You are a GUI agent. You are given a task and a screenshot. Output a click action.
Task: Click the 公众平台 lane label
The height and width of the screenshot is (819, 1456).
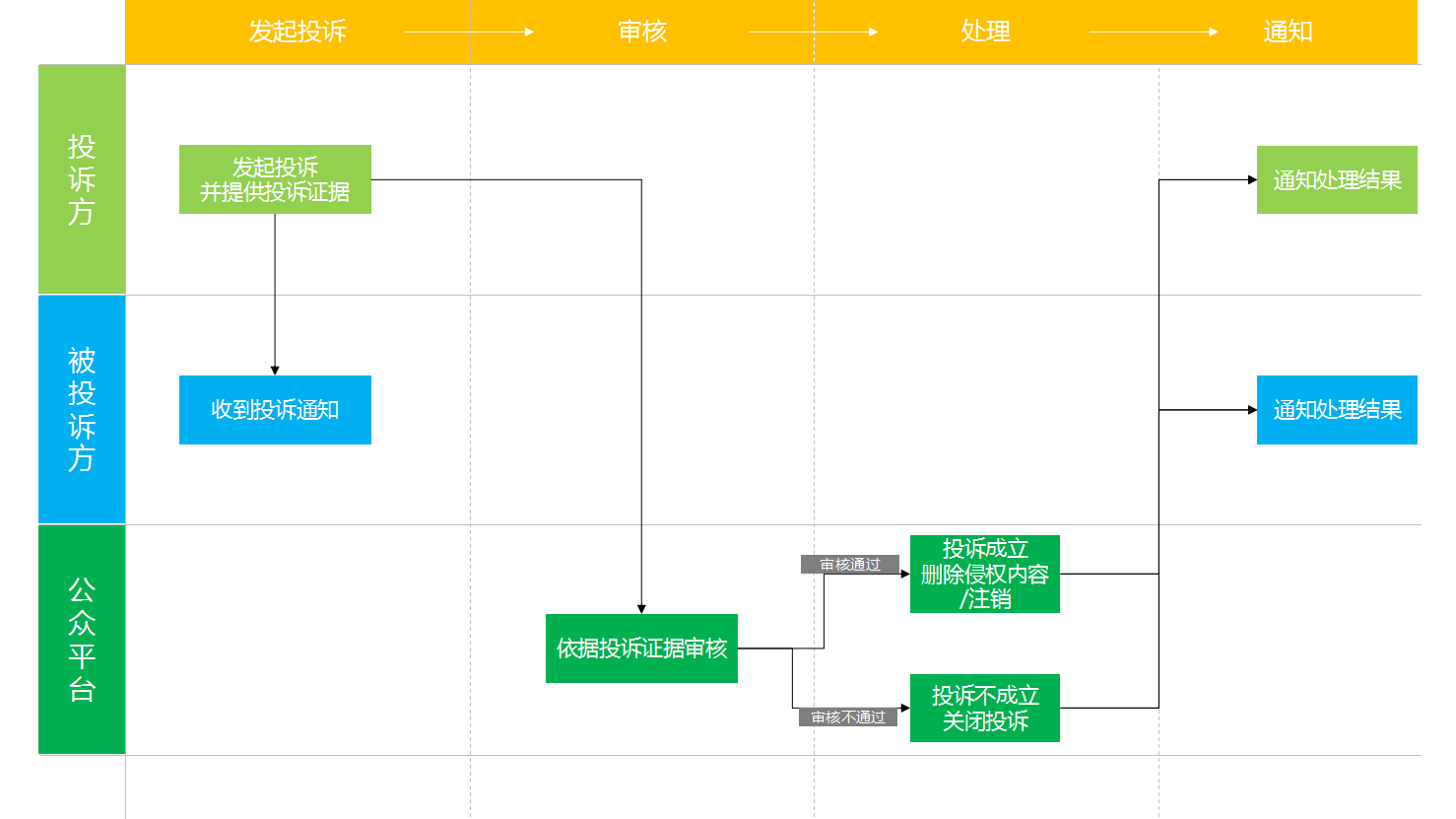(x=82, y=640)
